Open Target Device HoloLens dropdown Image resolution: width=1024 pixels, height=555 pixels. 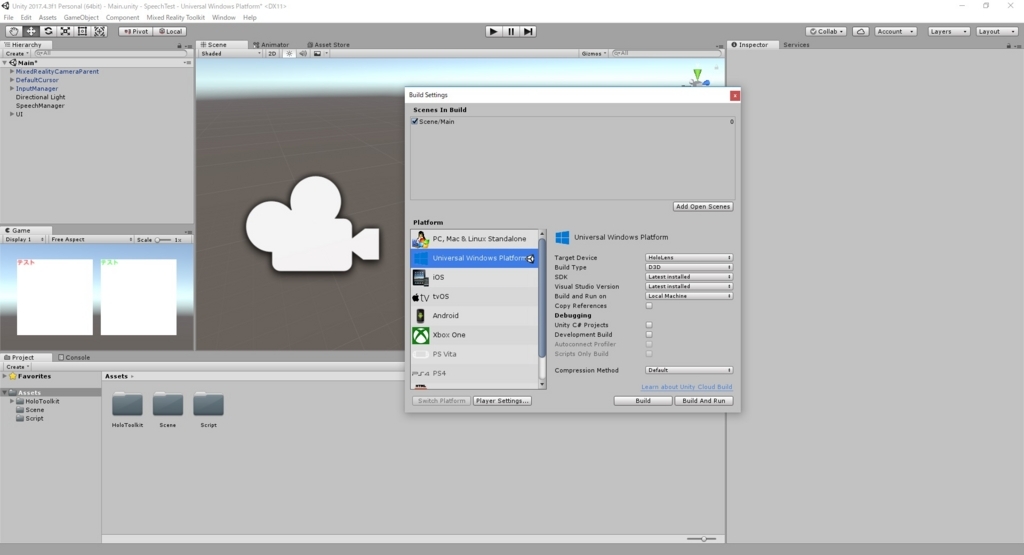[x=689, y=257]
